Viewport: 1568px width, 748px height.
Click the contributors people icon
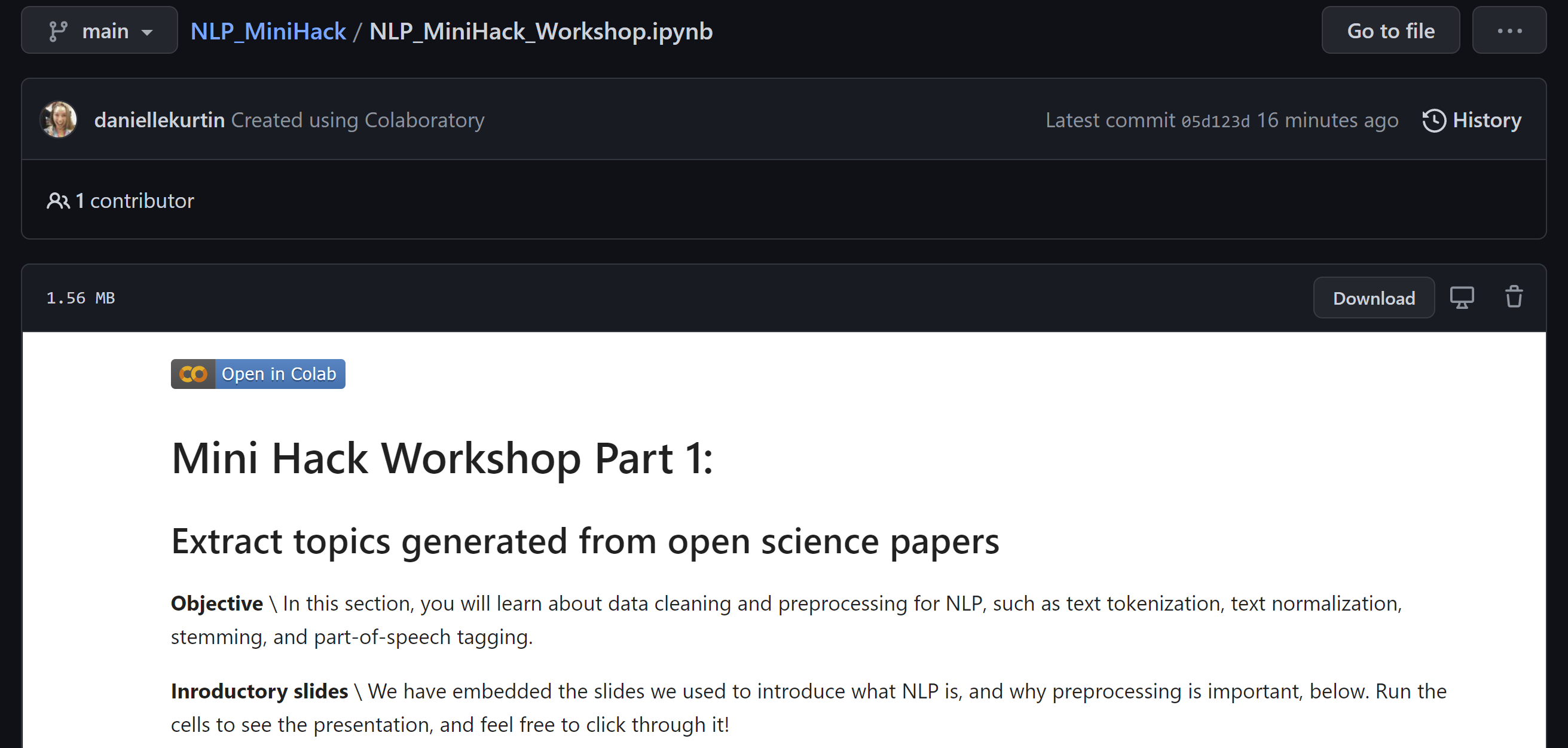(58, 200)
